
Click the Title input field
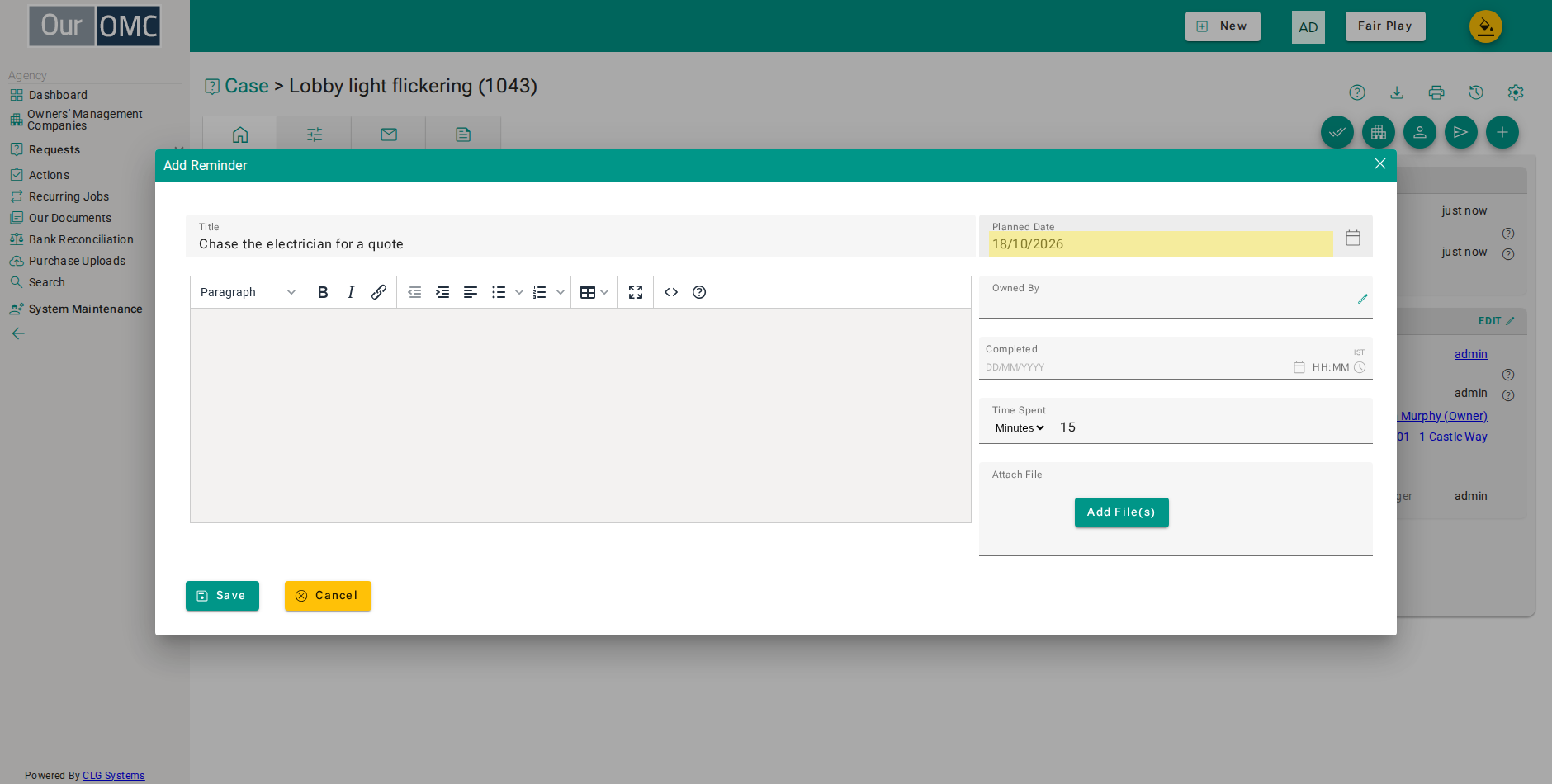coord(580,244)
